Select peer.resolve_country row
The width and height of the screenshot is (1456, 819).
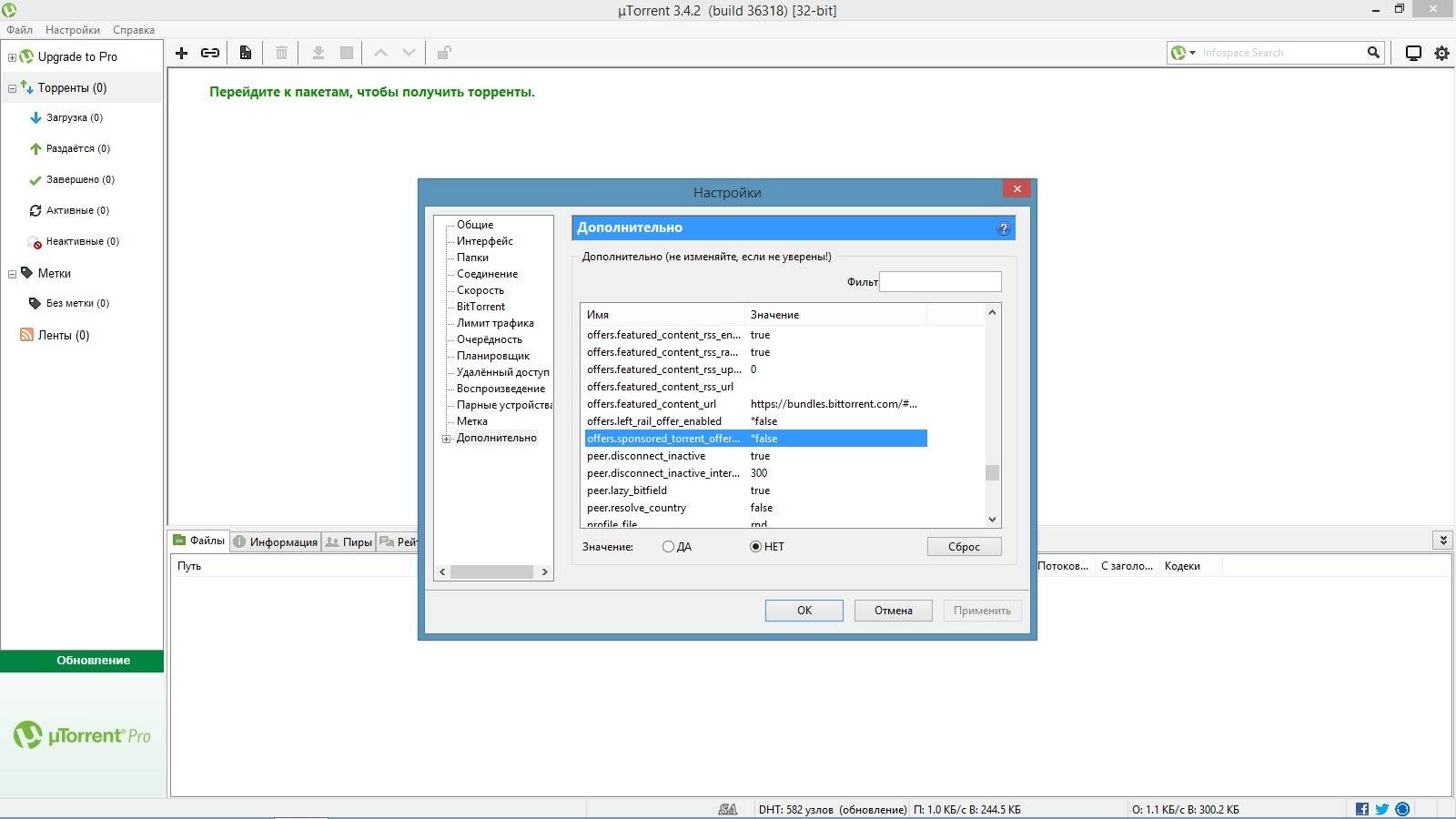point(756,508)
